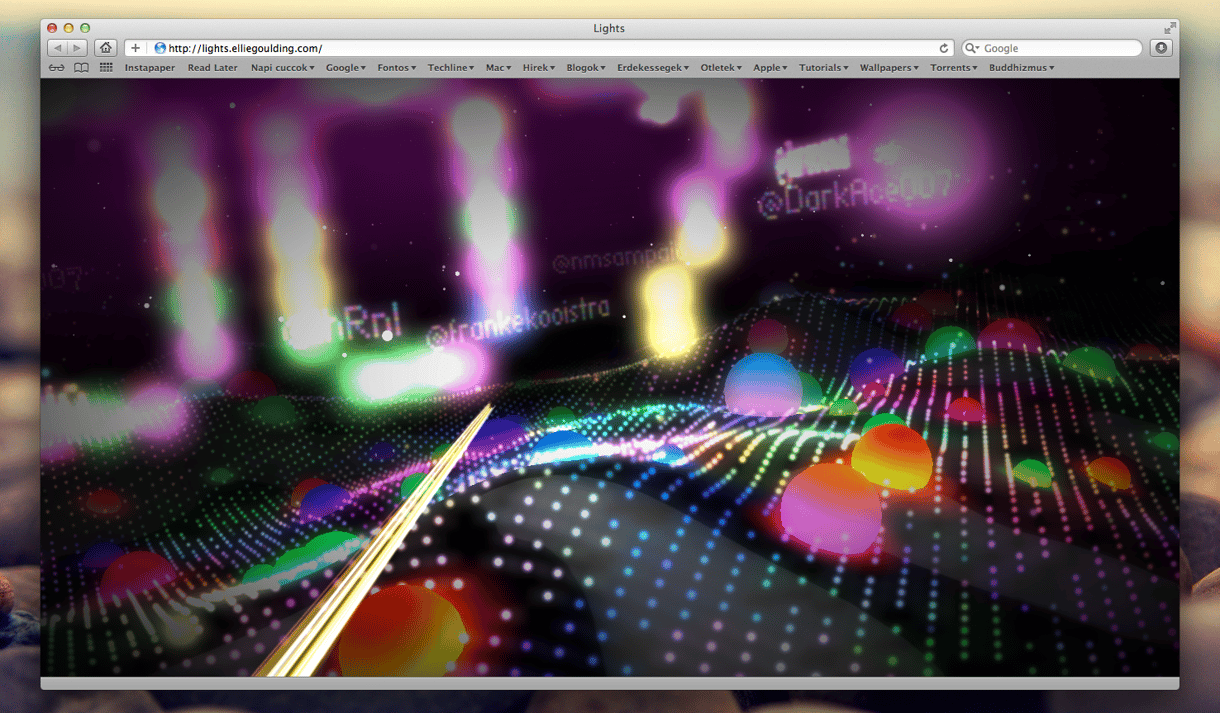This screenshot has width=1220, height=713.
Task: Open the home page
Action: [x=105, y=48]
